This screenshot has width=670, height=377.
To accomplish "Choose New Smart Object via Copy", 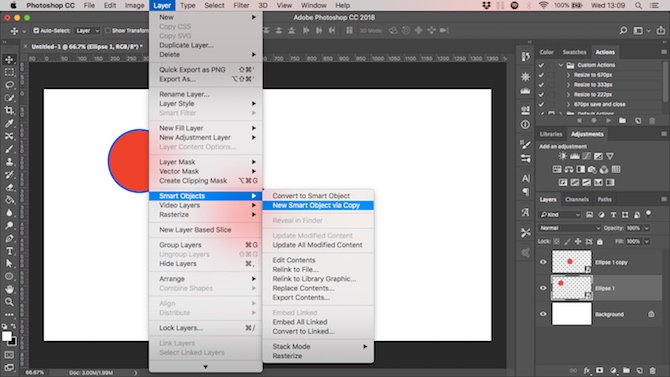I will pyautogui.click(x=318, y=206).
